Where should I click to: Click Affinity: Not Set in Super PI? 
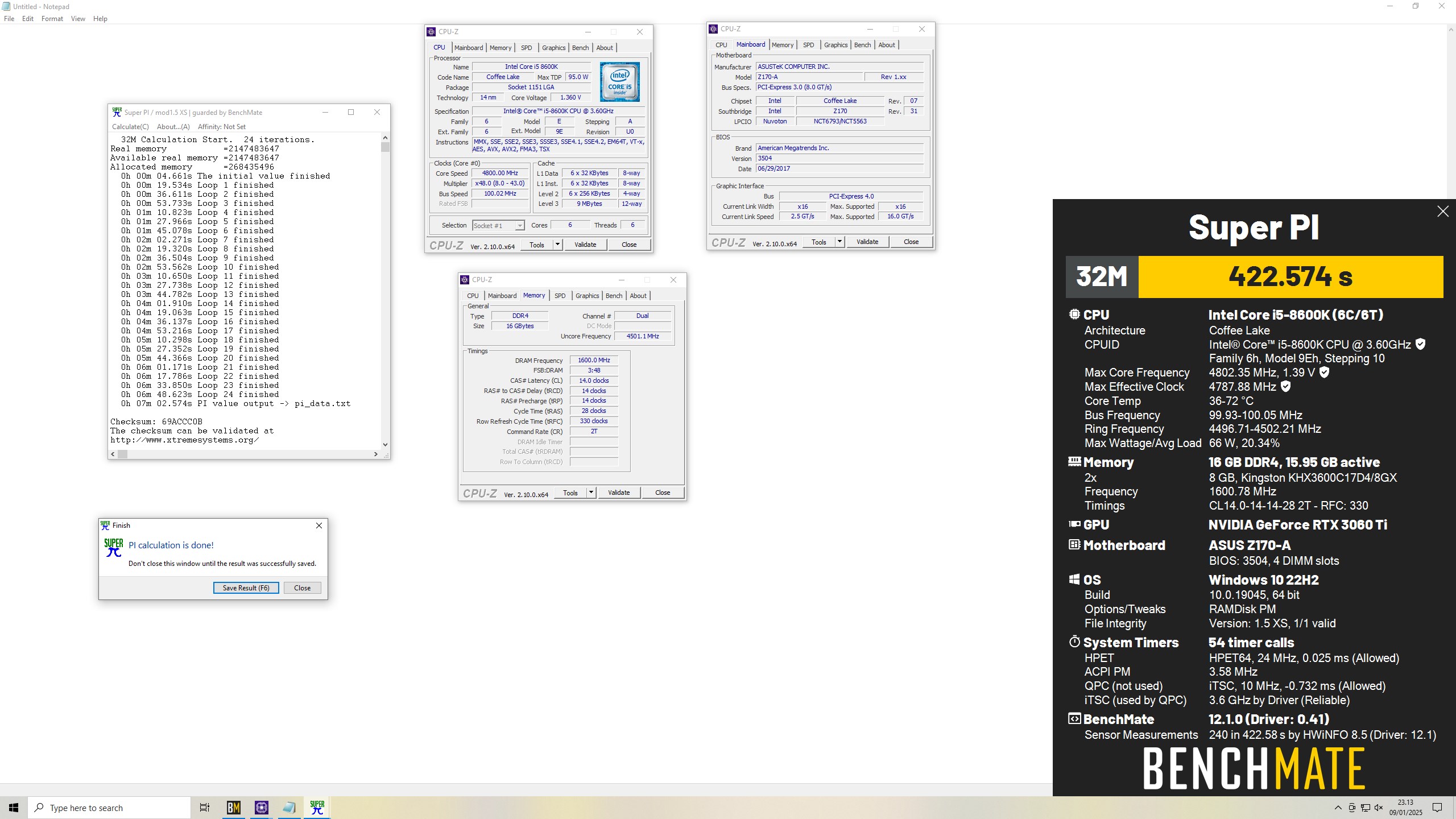(x=222, y=127)
